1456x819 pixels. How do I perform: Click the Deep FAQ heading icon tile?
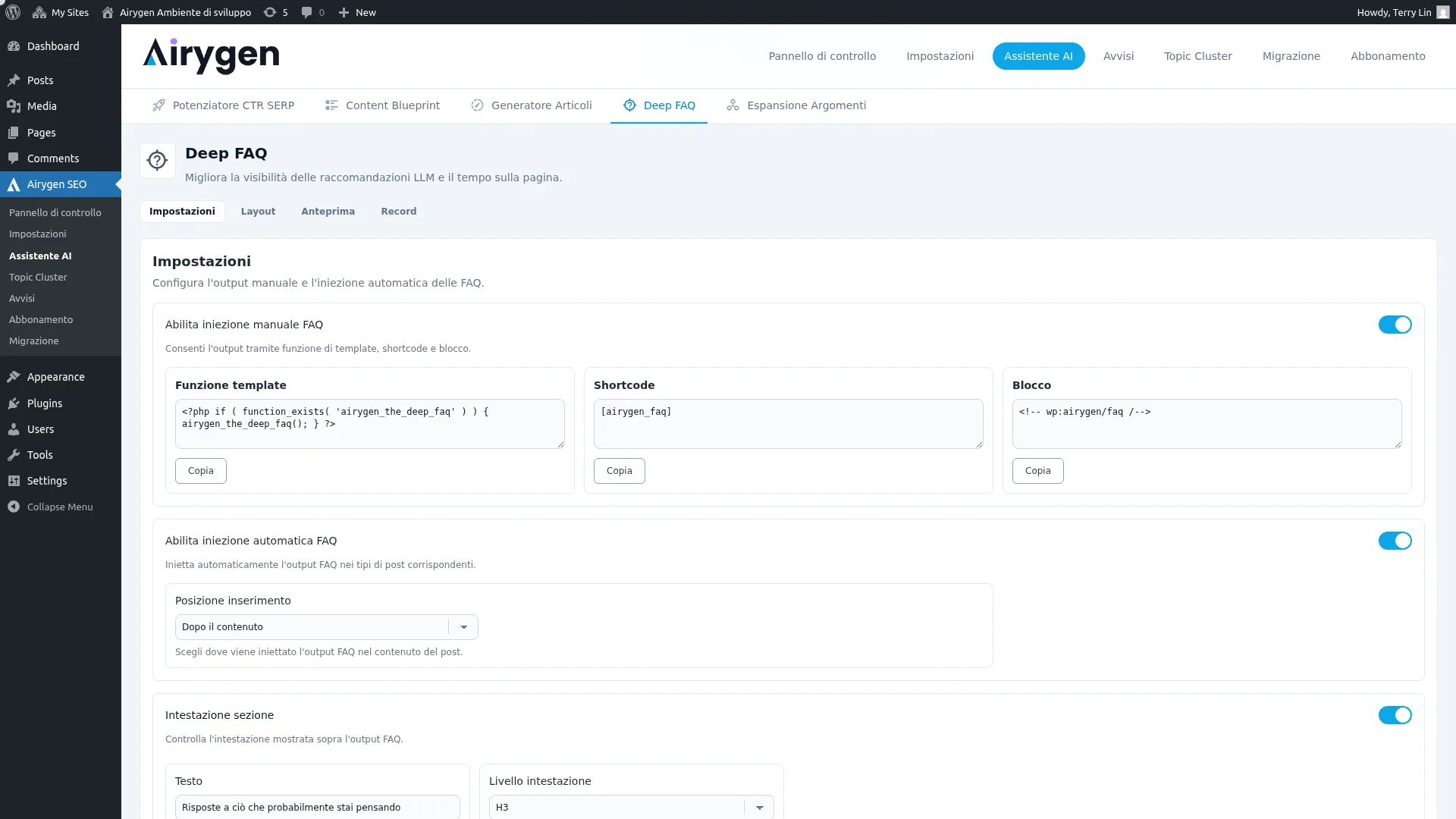(158, 161)
